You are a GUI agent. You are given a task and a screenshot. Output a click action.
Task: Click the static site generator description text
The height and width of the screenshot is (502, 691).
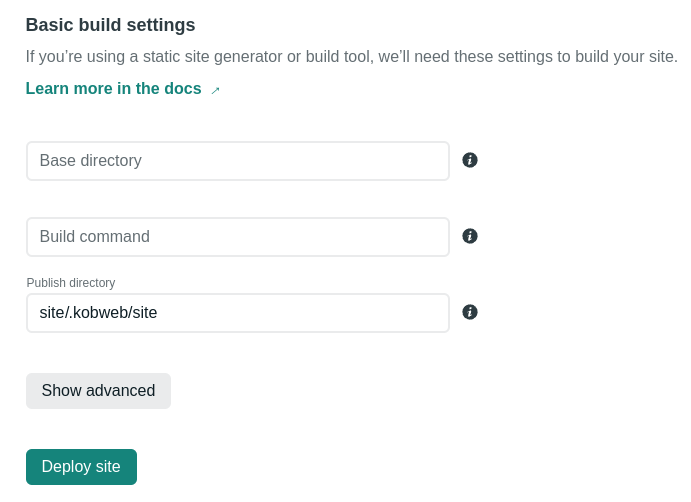point(352,57)
